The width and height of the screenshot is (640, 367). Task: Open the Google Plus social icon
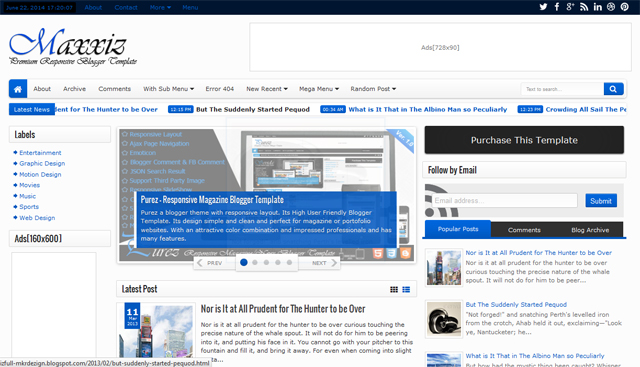(570, 7)
